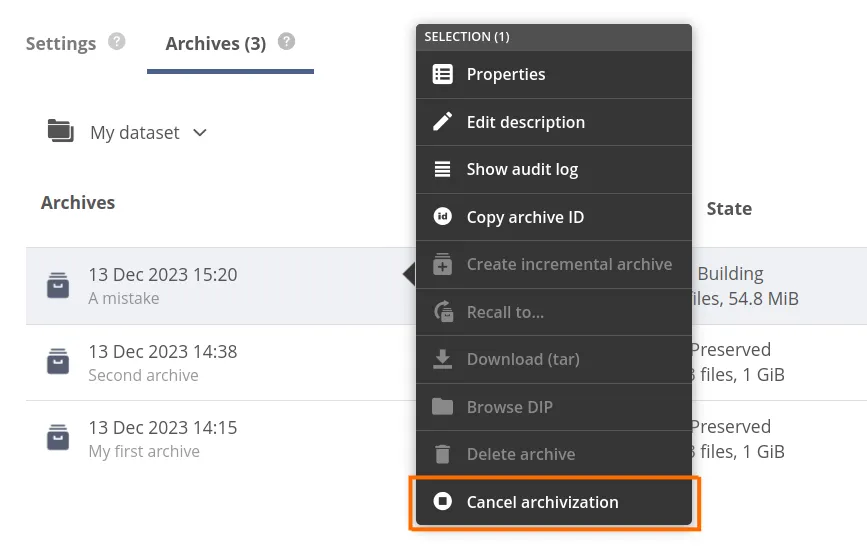Click the archive icon for 13 Dec 2023 15:20
This screenshot has width=867, height=549.
coord(58,285)
